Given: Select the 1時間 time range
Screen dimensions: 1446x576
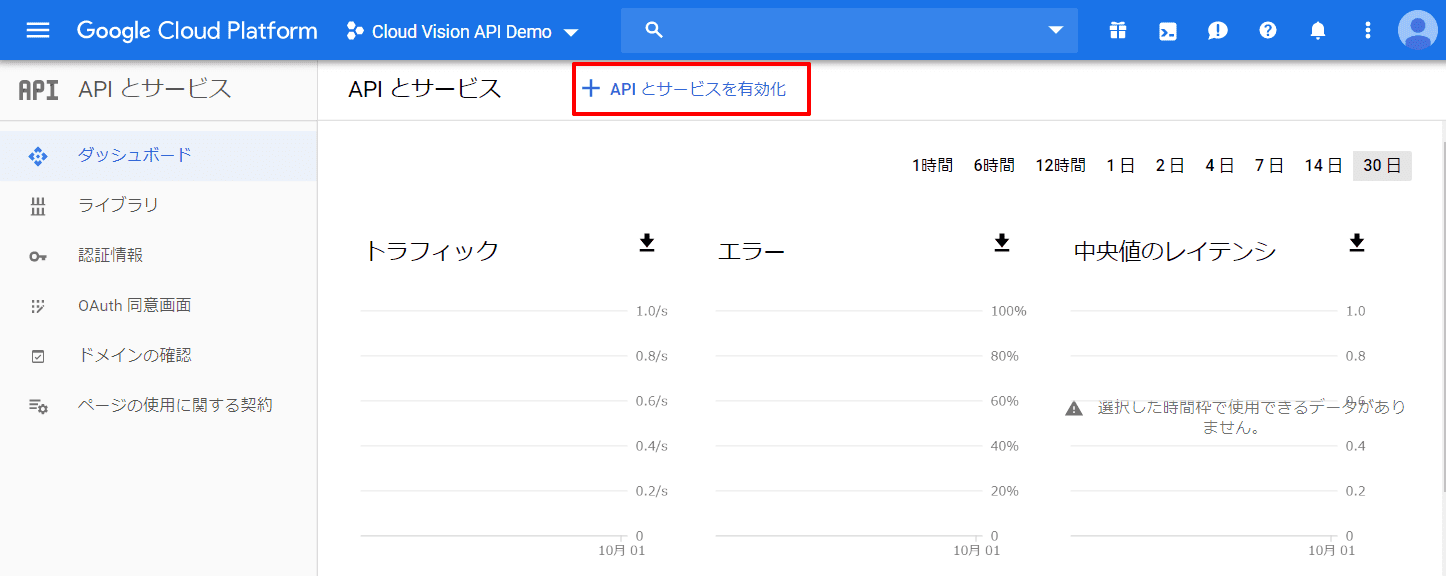Looking at the screenshot, I should tap(932, 165).
